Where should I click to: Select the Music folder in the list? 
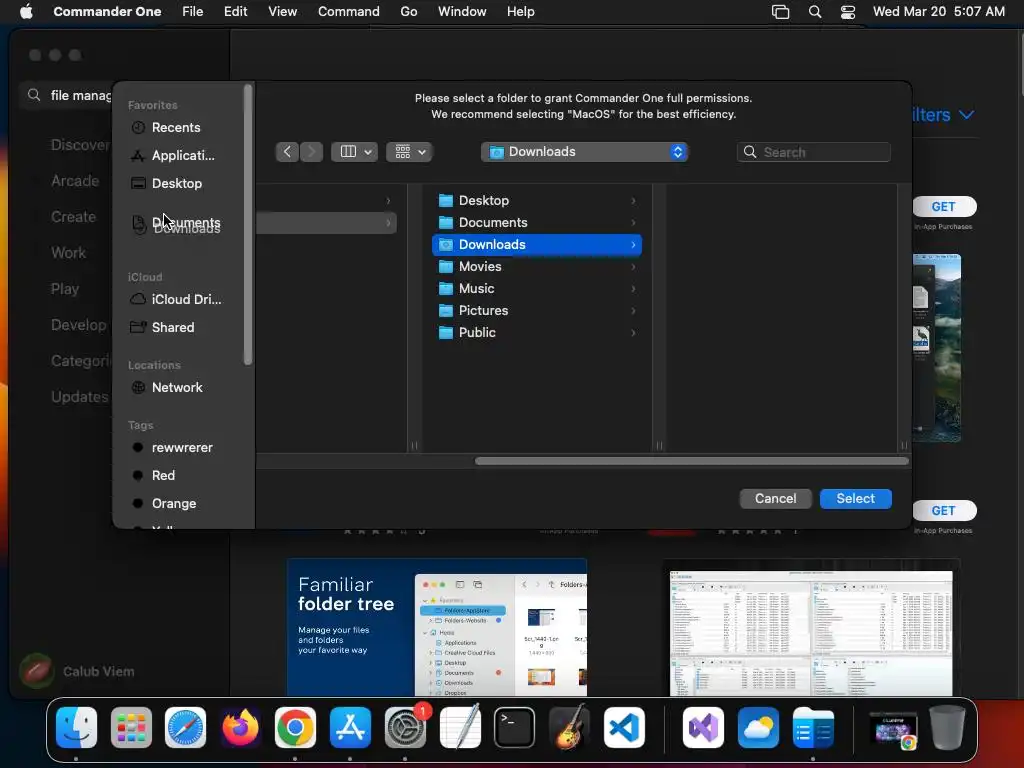click(x=537, y=289)
